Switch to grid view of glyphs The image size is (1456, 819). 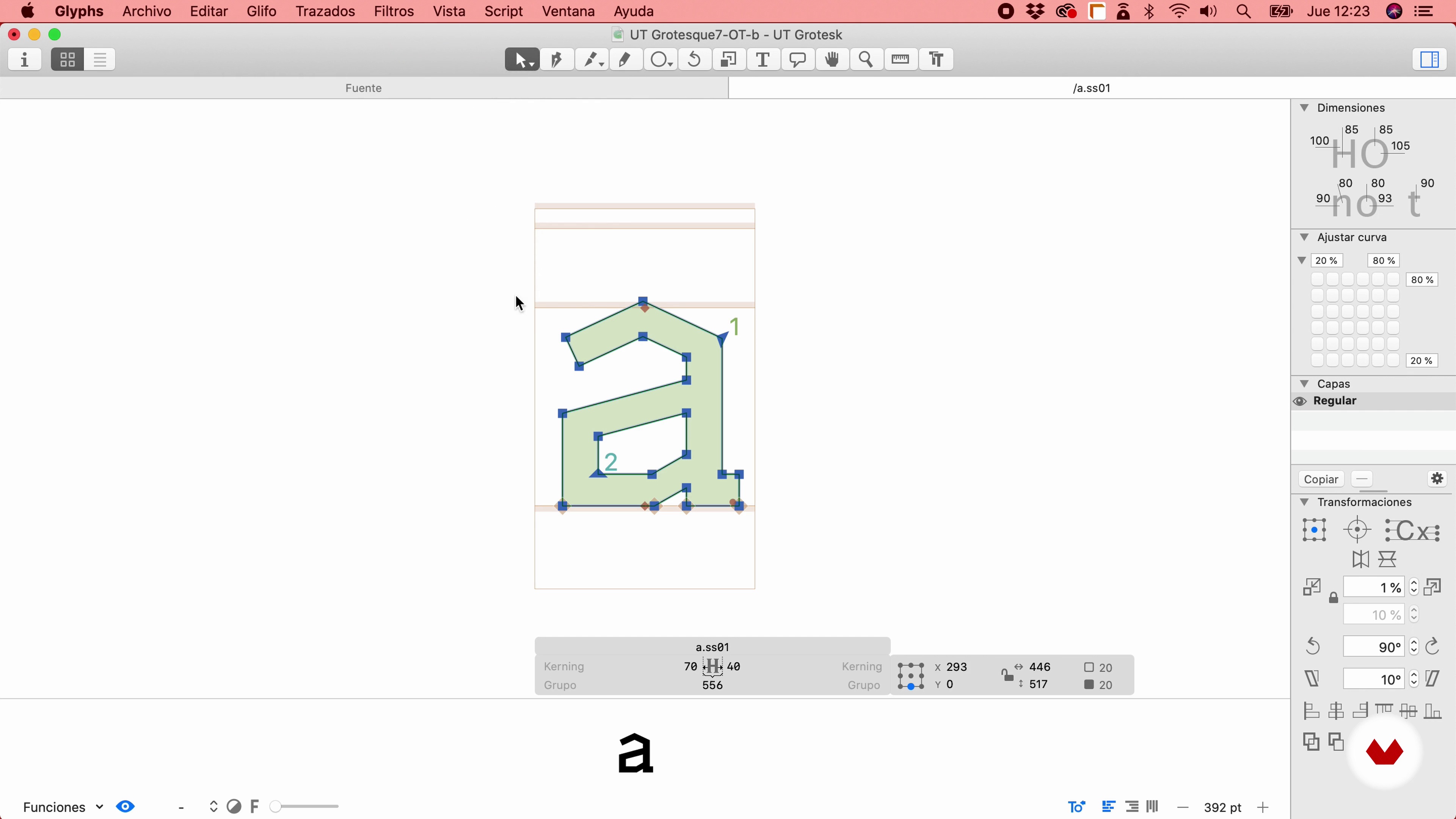pyautogui.click(x=67, y=60)
